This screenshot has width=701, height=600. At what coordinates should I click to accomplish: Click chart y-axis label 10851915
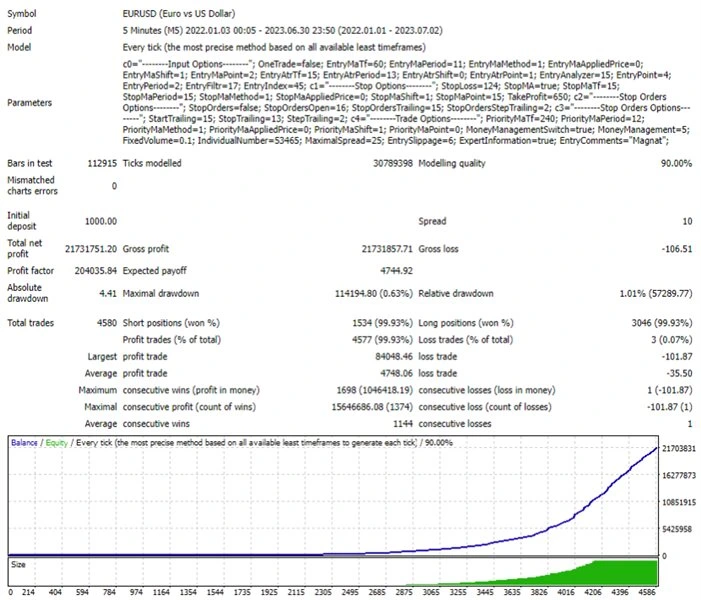pos(679,503)
